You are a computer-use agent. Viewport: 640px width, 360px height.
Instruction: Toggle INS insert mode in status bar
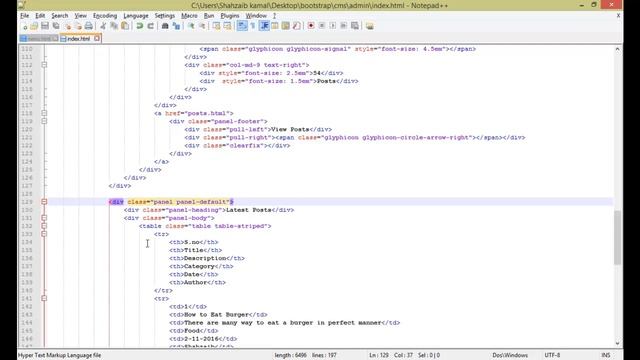606,355
